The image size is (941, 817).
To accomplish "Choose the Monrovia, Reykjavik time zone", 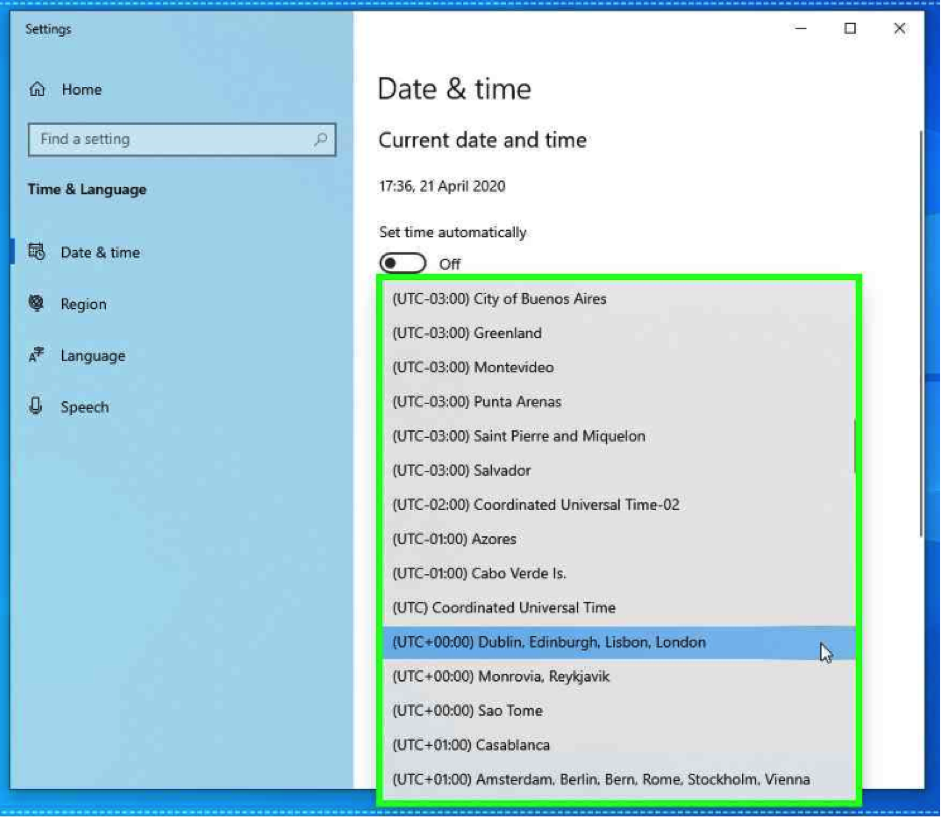I will [x=500, y=677].
